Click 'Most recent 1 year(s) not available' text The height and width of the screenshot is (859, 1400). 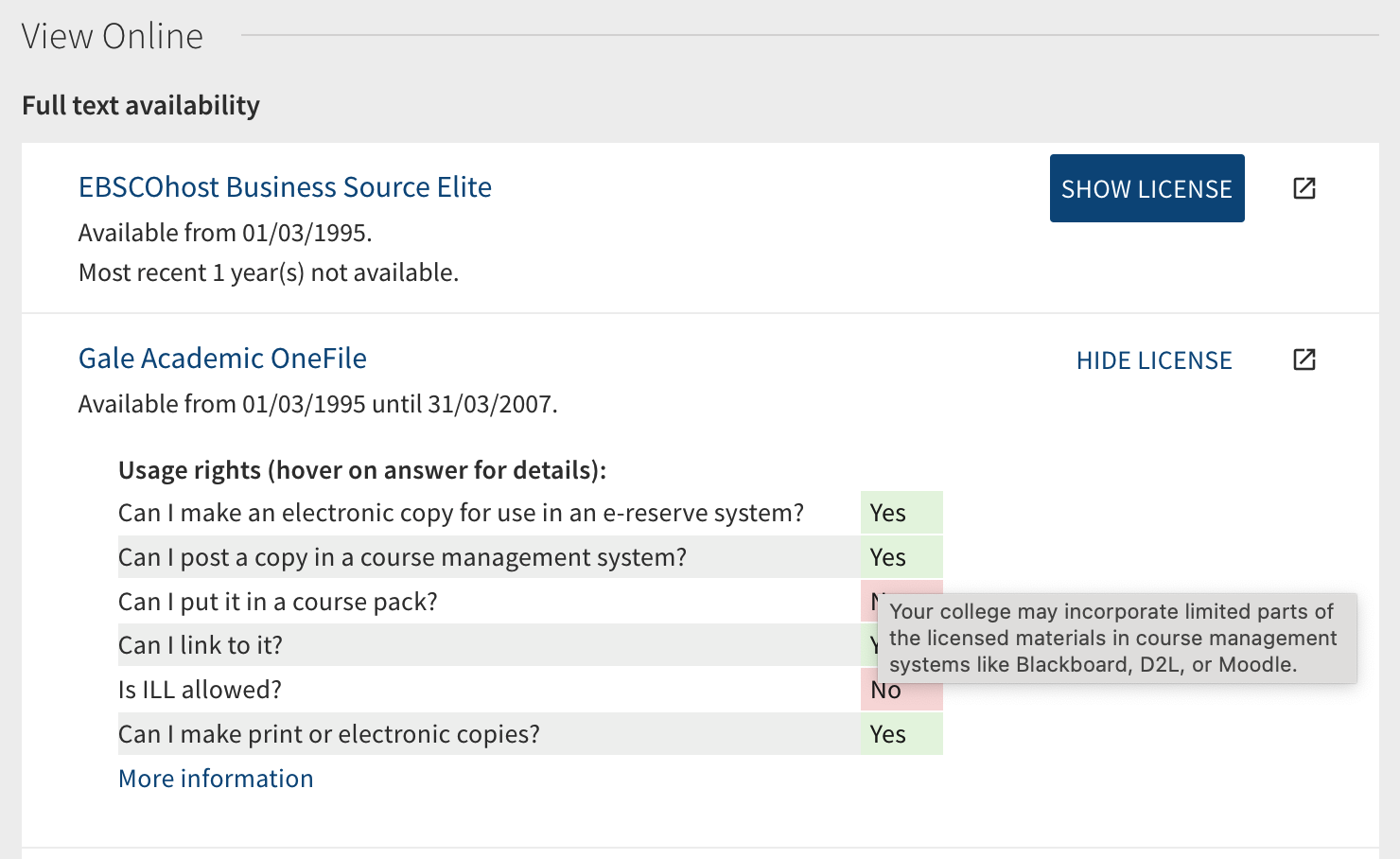point(269,272)
